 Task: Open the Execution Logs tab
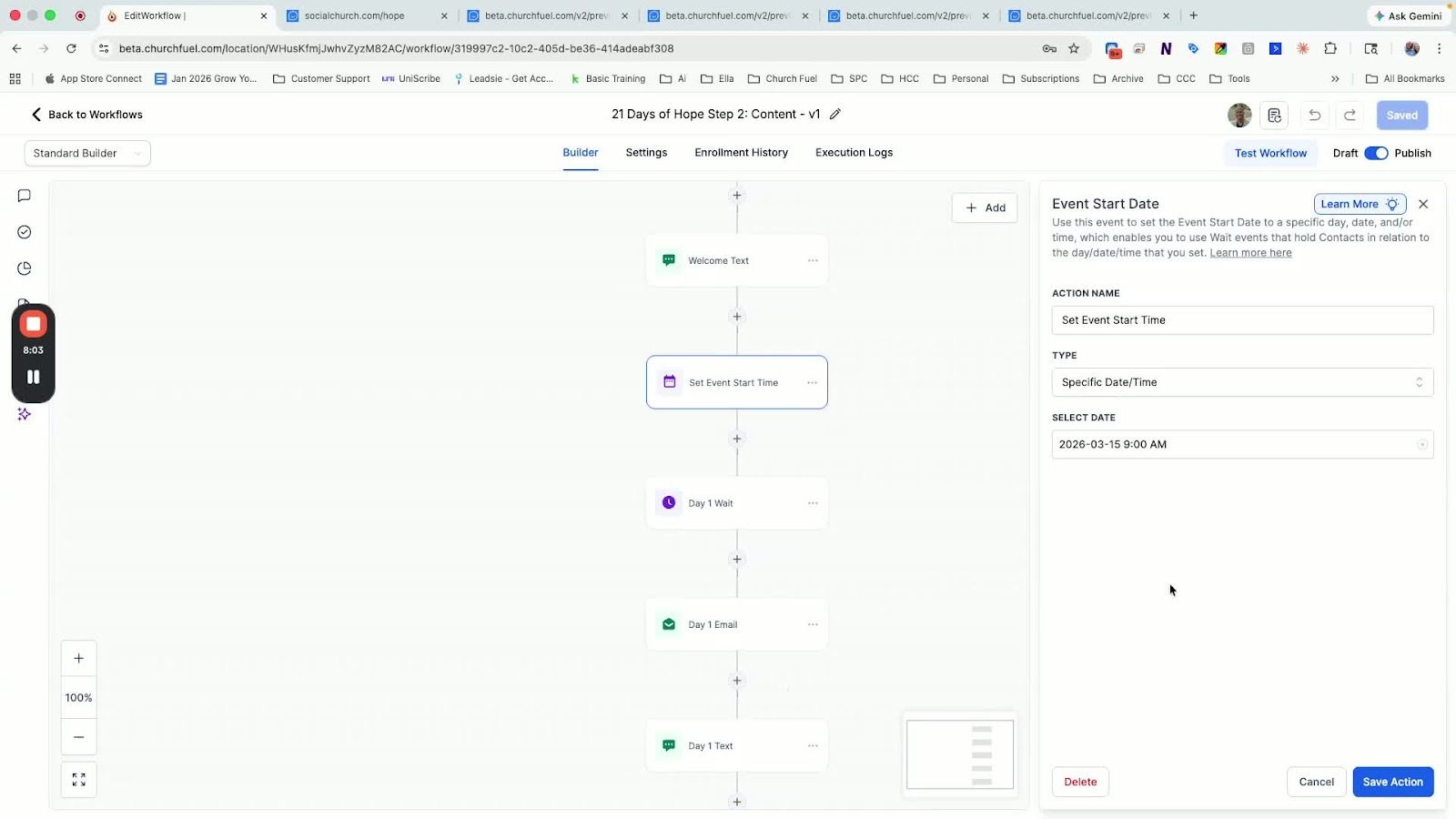click(854, 153)
